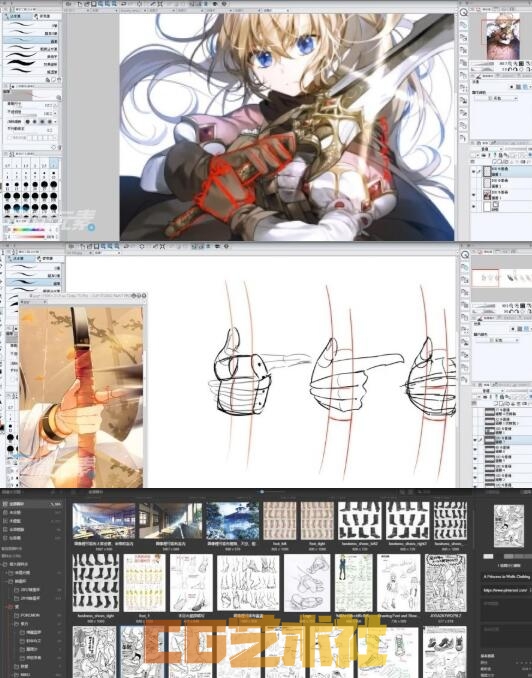Open Quick Access icon beside hand-sketch canvas
The image size is (532, 678).
[x=465, y=255]
